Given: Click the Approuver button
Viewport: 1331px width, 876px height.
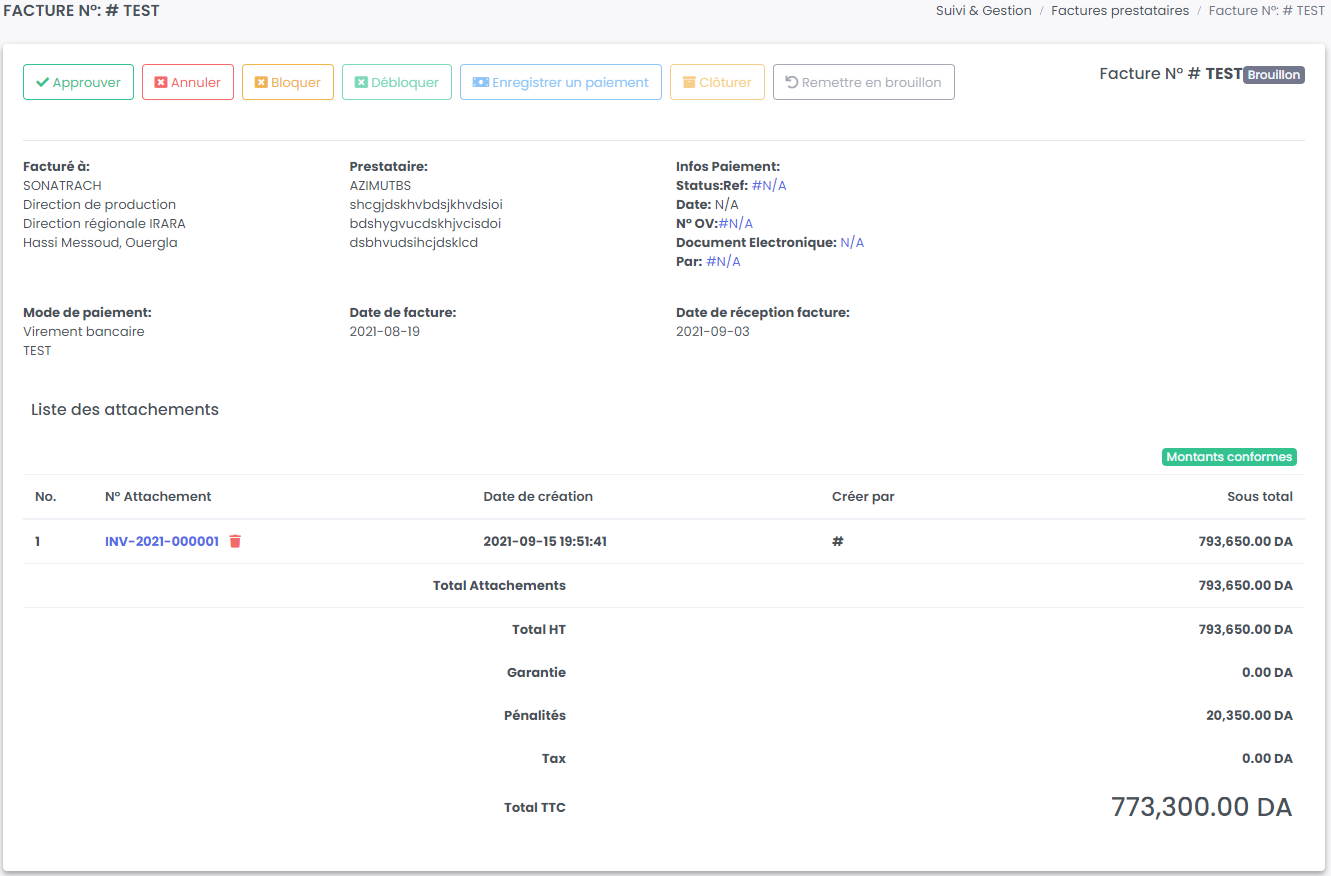Looking at the screenshot, I should click(x=78, y=82).
